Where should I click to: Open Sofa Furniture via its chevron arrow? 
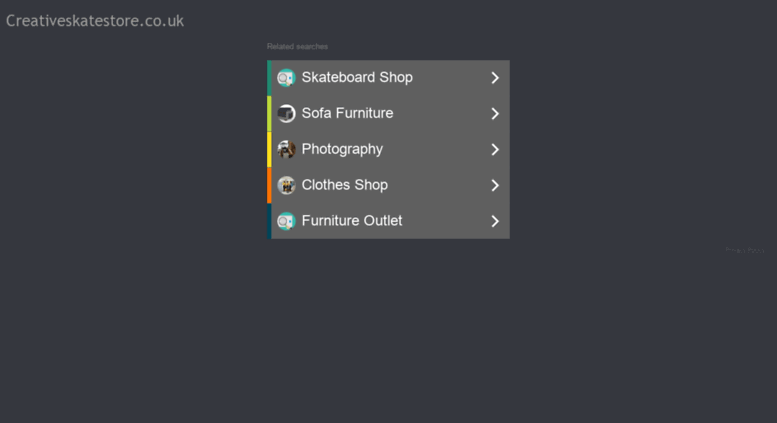(495, 113)
